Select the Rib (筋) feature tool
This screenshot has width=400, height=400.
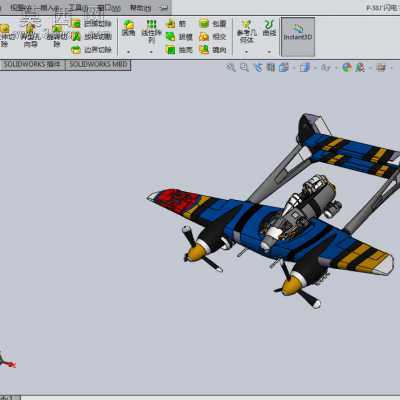tap(176, 23)
